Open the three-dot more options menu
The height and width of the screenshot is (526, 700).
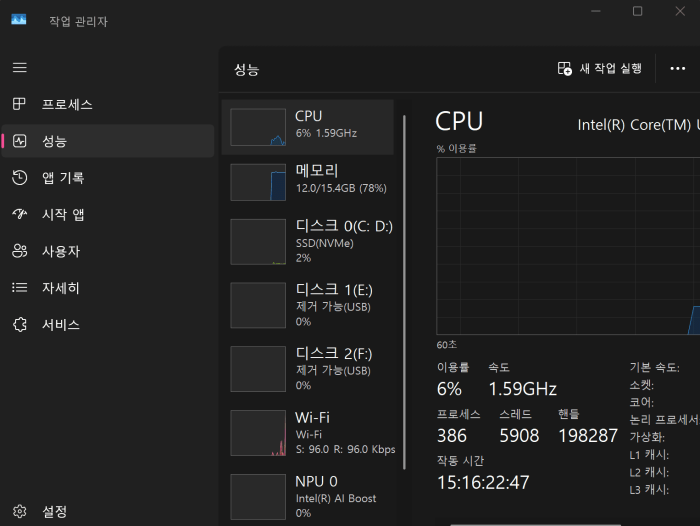[678, 68]
